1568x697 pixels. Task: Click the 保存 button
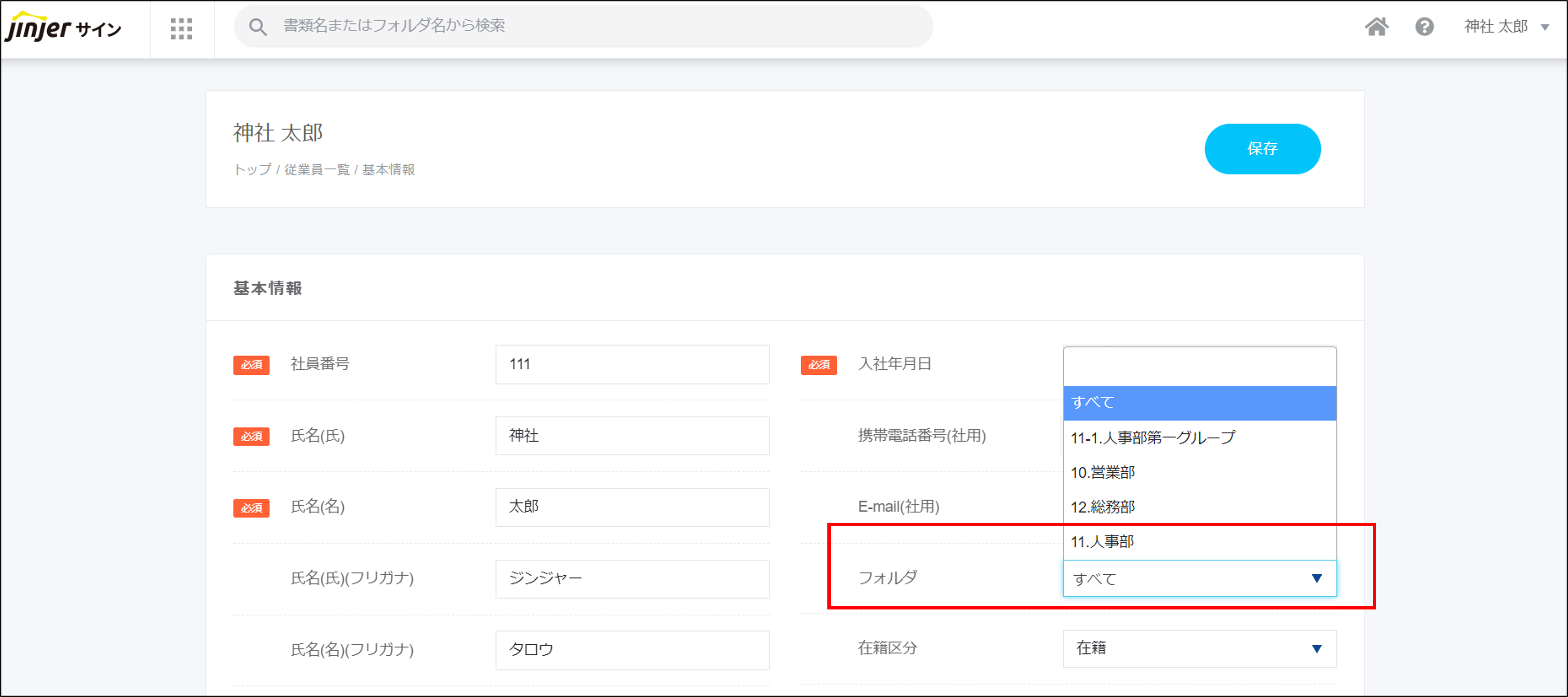point(1262,149)
